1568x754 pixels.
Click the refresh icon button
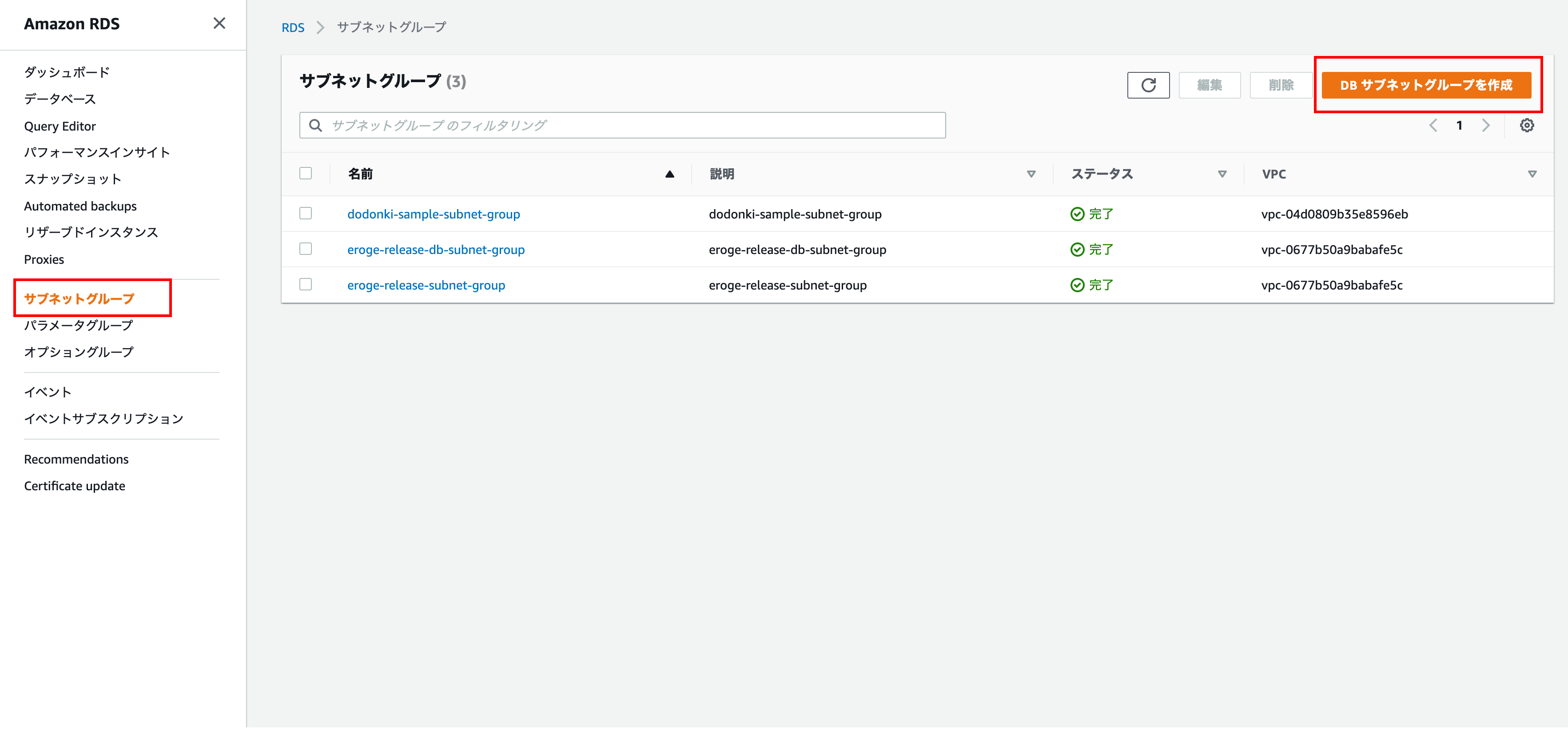point(1148,85)
